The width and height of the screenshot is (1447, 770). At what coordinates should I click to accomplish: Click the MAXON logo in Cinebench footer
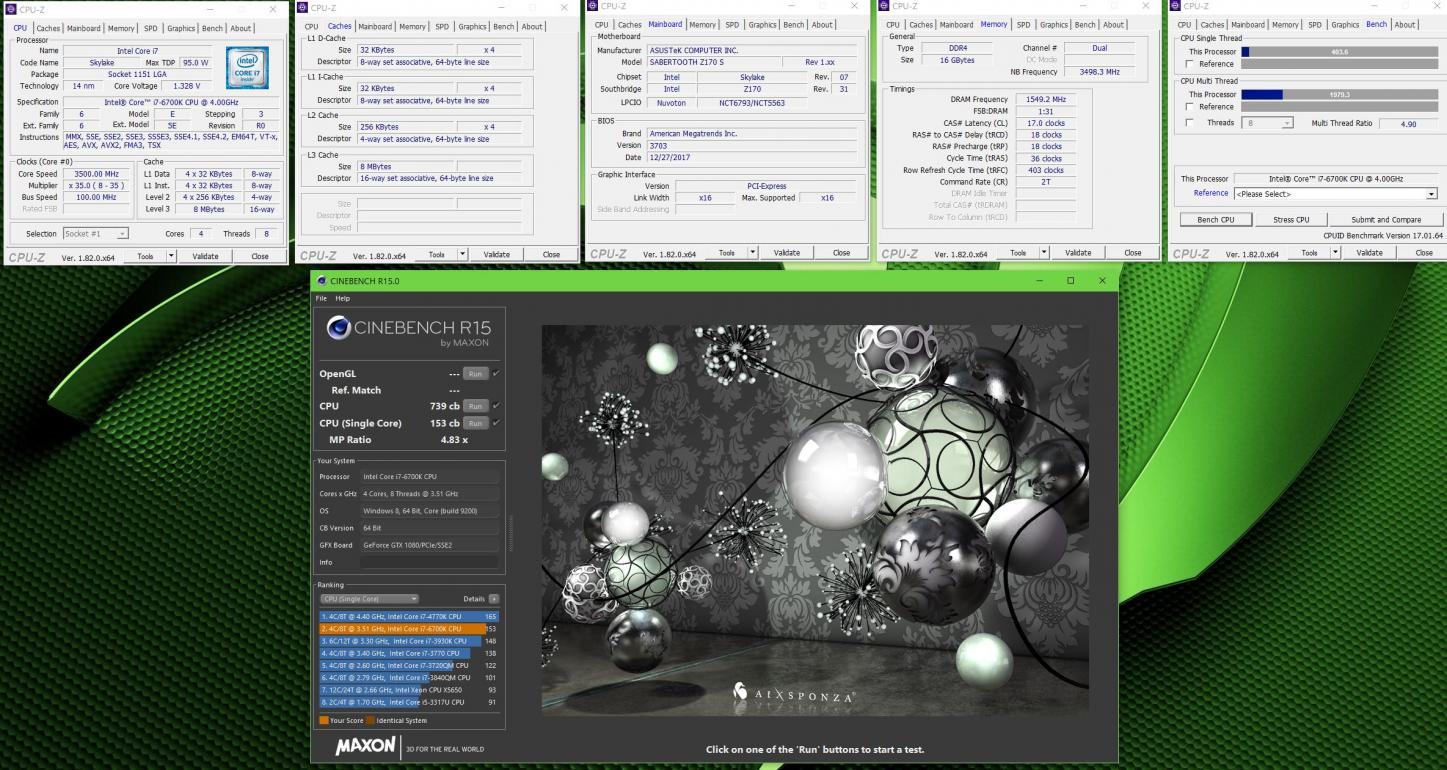click(366, 747)
